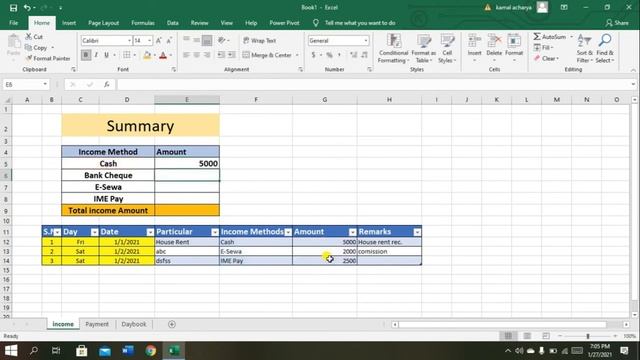The width and height of the screenshot is (640, 360).
Task: Toggle Italic formatting
Action: tap(96, 55)
